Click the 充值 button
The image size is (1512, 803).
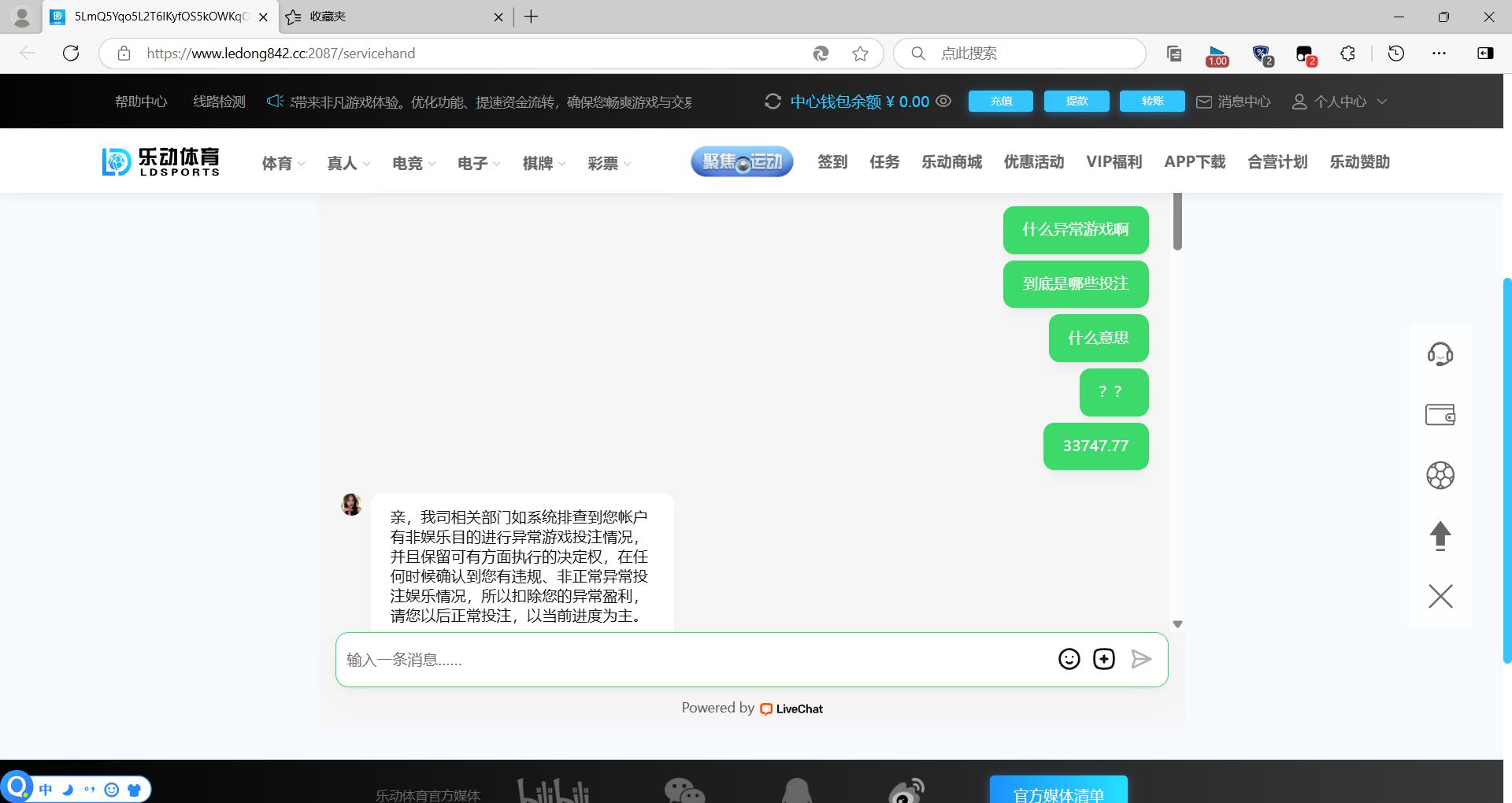1000,101
